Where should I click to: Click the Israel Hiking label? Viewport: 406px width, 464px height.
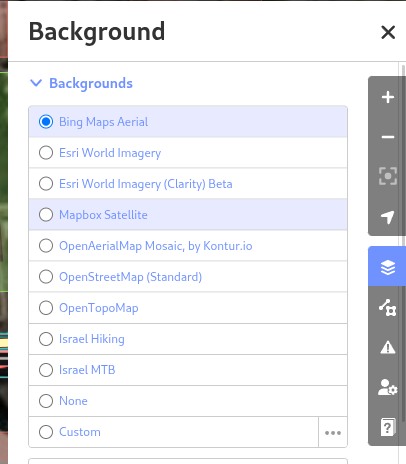click(92, 339)
